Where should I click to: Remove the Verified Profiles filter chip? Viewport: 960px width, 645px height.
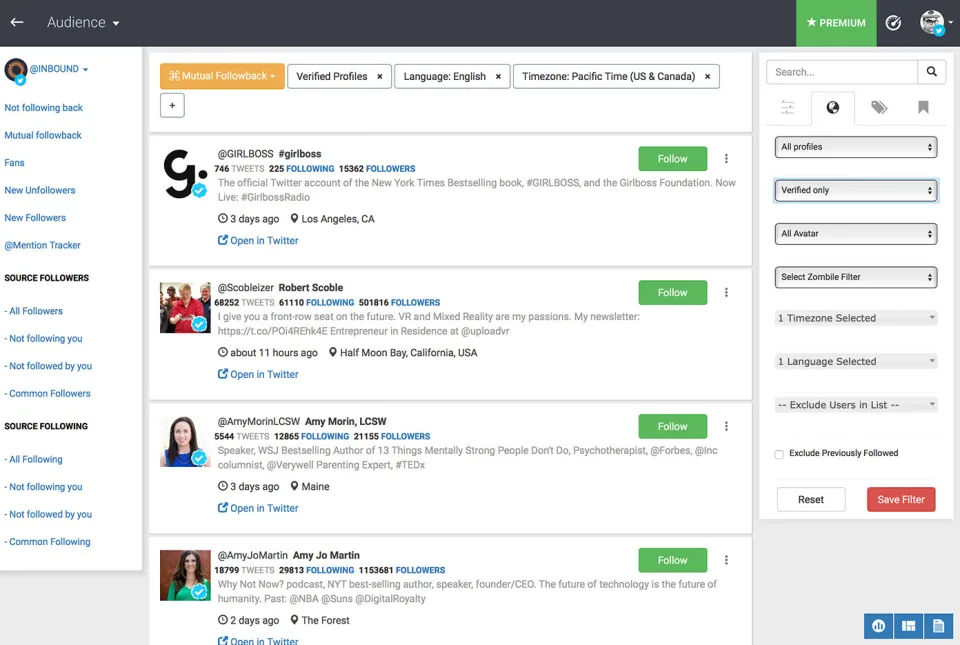pos(380,76)
